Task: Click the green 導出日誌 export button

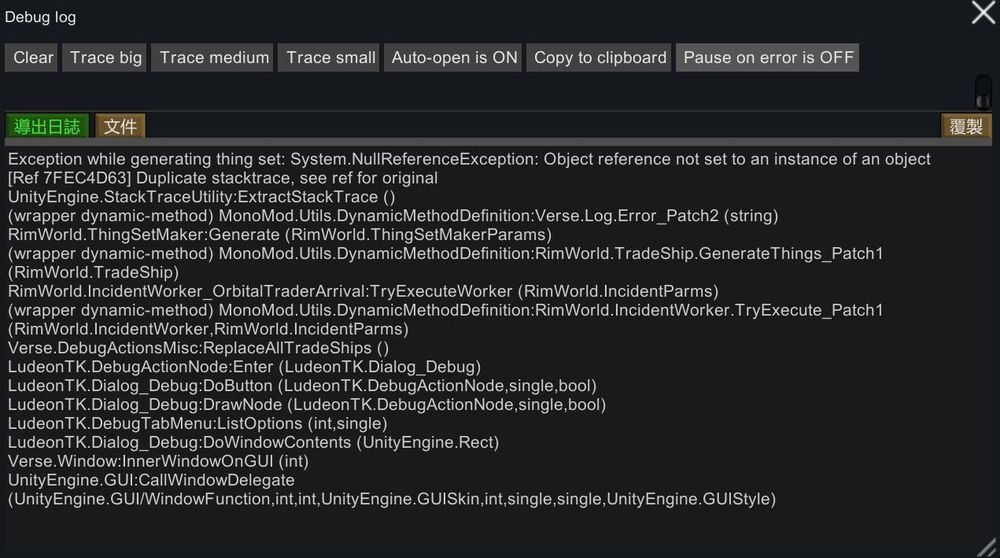Action: [x=47, y=126]
